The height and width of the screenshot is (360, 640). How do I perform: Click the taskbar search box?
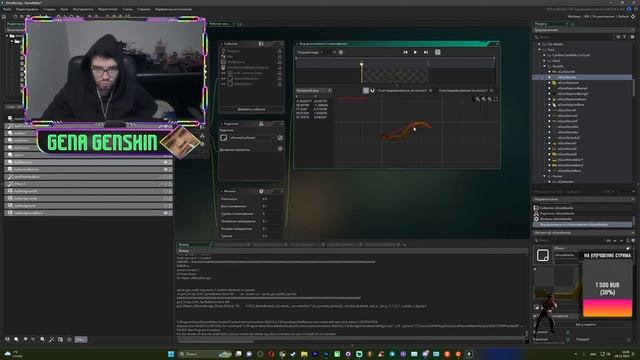pos(206,354)
